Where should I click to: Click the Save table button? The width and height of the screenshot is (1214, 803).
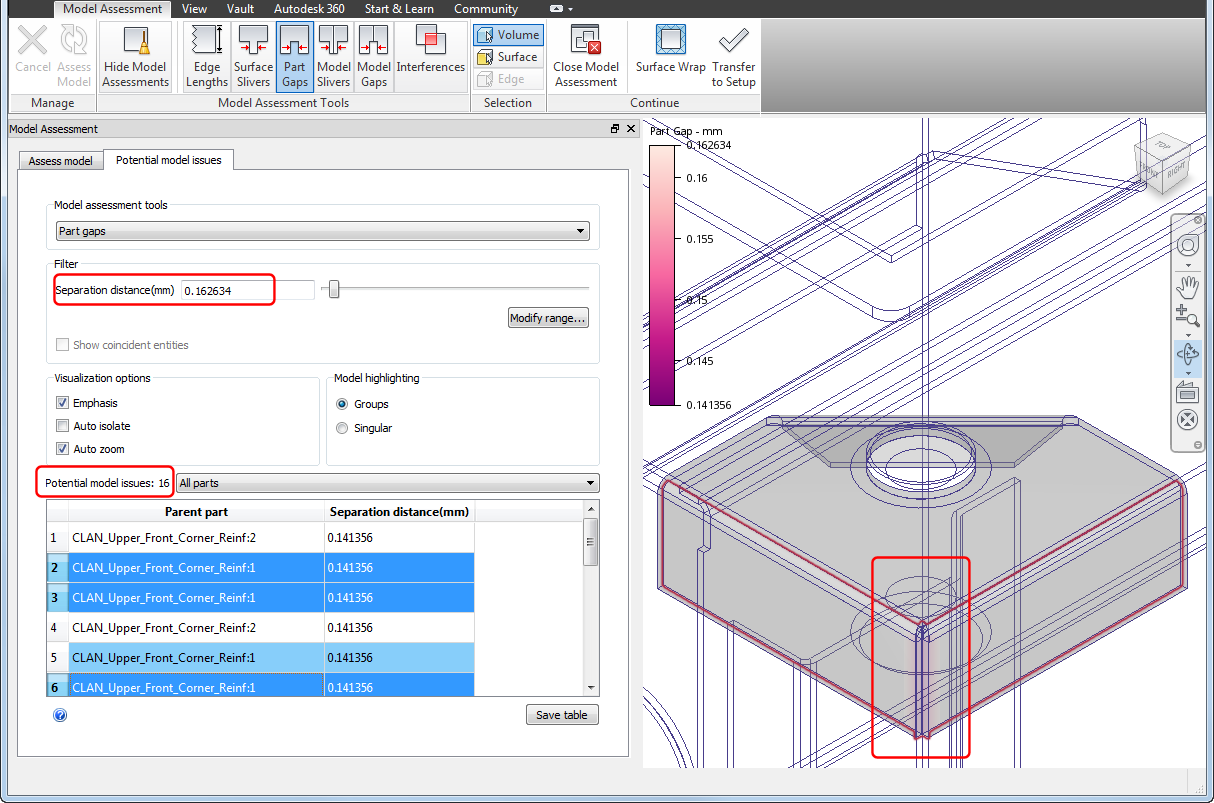(562, 715)
